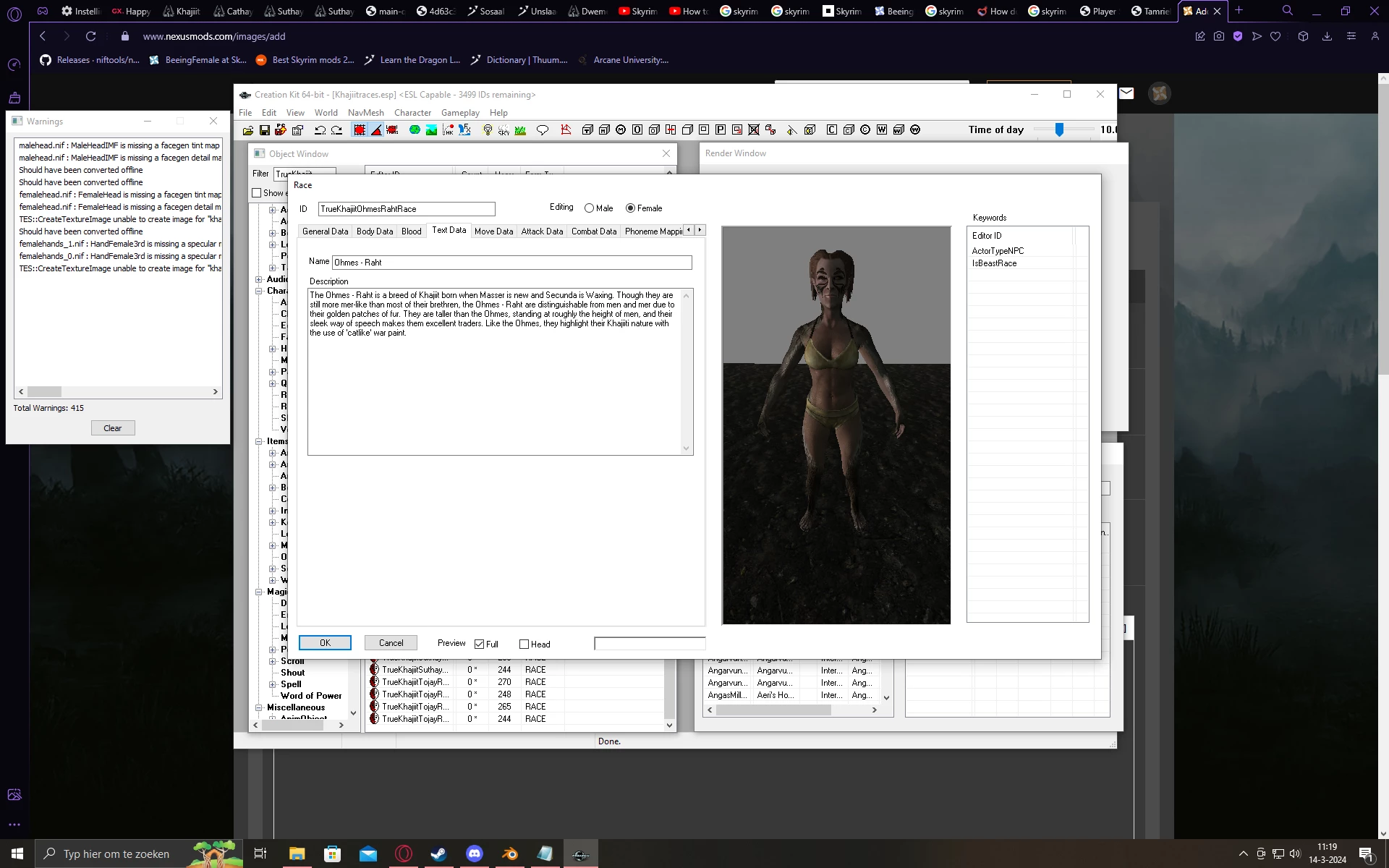Collapse the Character tree node

pos(259,291)
